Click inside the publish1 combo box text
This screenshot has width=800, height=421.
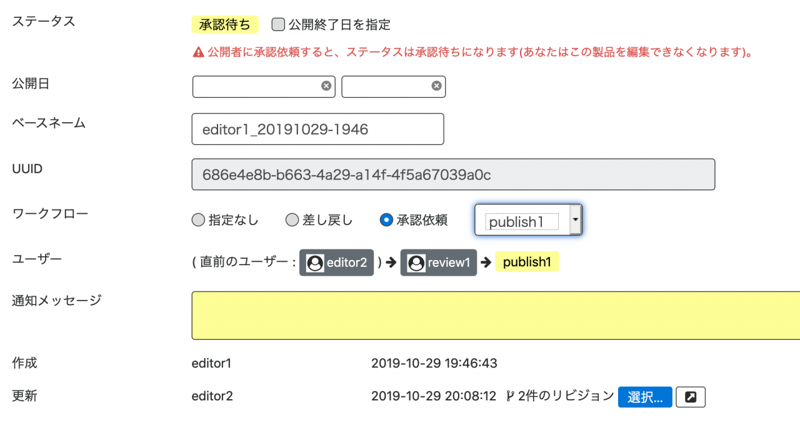click(x=521, y=221)
